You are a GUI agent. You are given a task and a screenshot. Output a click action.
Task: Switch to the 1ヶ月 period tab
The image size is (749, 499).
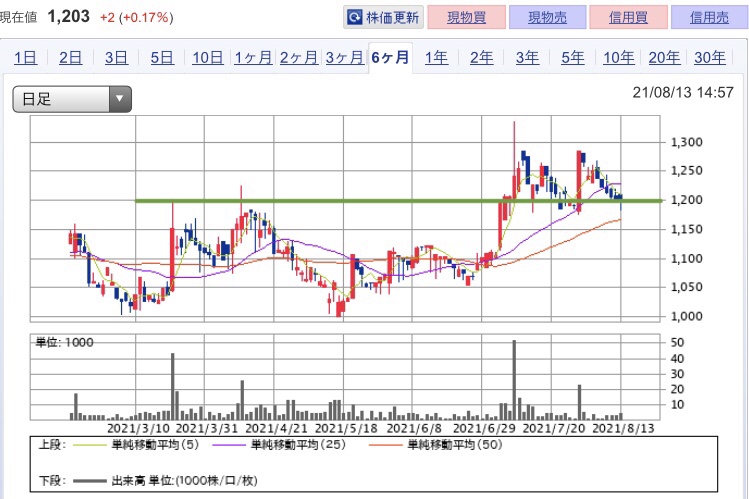253,58
